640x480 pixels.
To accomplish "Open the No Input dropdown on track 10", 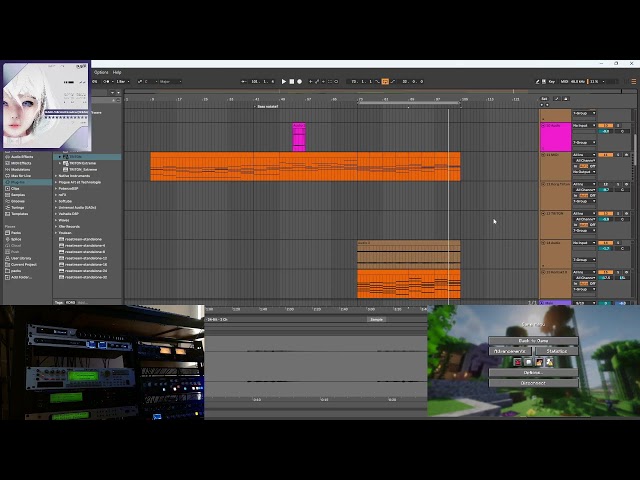I will [x=584, y=125].
